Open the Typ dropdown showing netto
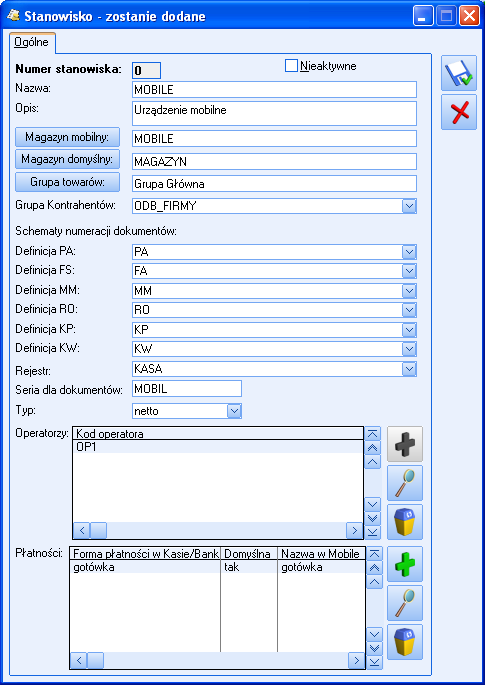 pos(234,411)
